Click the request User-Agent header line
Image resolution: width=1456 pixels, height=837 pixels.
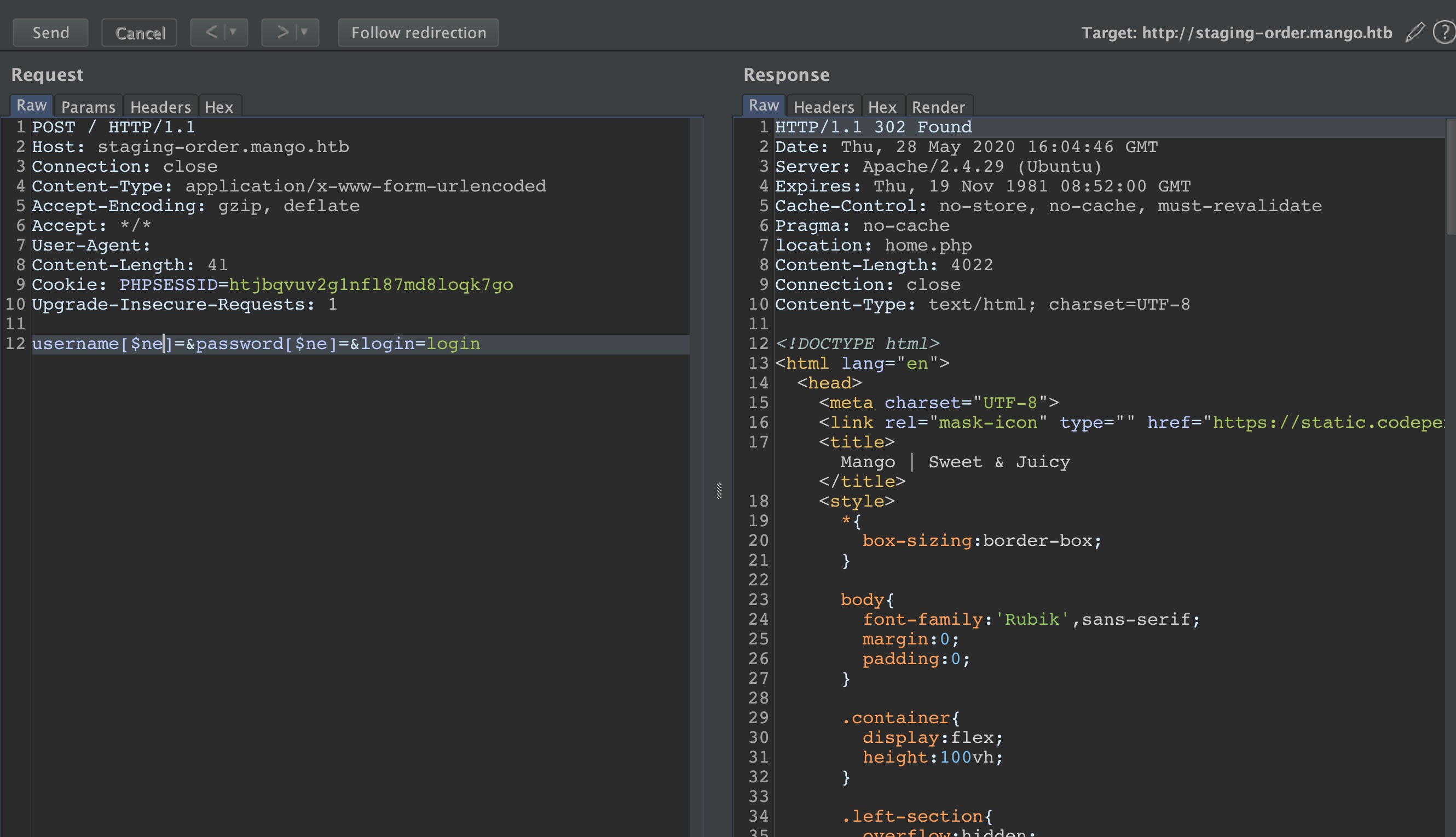[x=91, y=246]
